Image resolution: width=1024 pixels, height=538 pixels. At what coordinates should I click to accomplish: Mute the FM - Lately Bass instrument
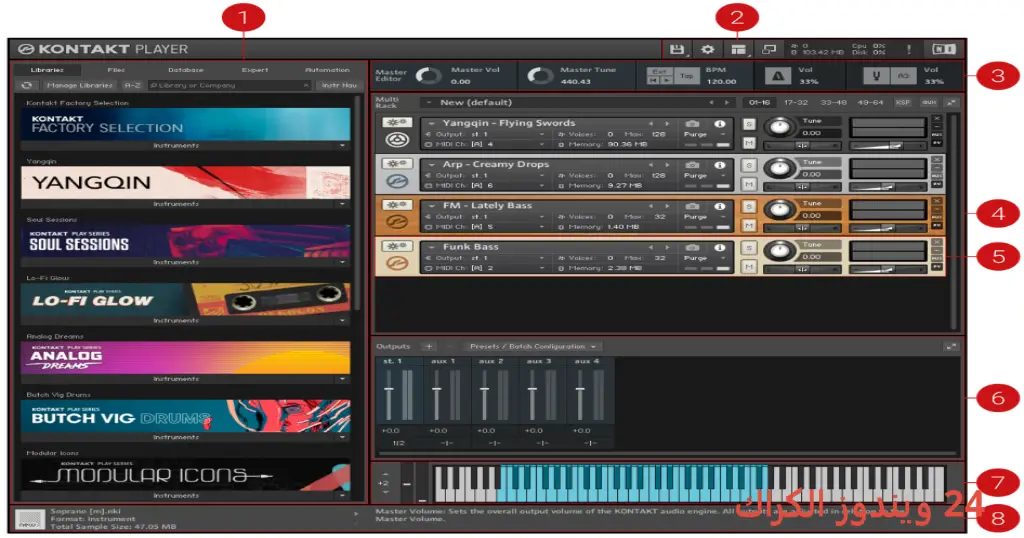[x=749, y=225]
